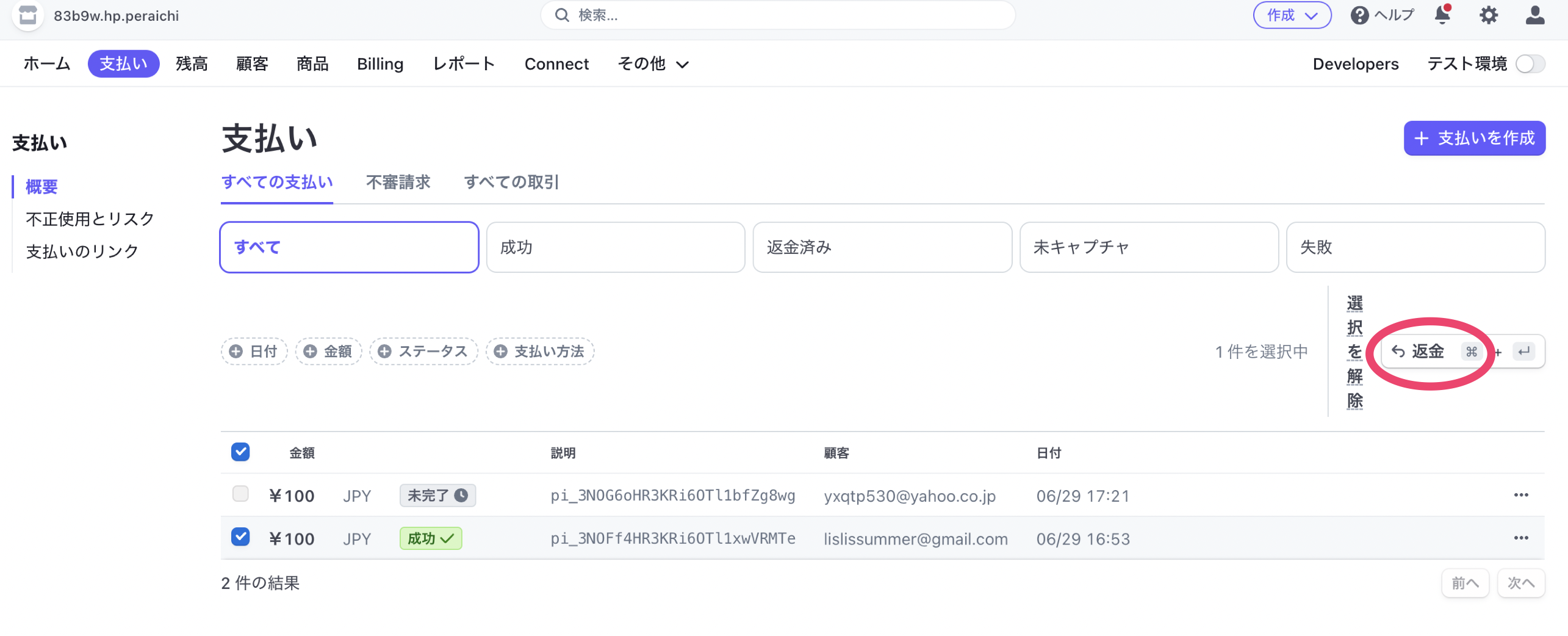Click the plus icon in the 日付 filter

pyautogui.click(x=236, y=352)
